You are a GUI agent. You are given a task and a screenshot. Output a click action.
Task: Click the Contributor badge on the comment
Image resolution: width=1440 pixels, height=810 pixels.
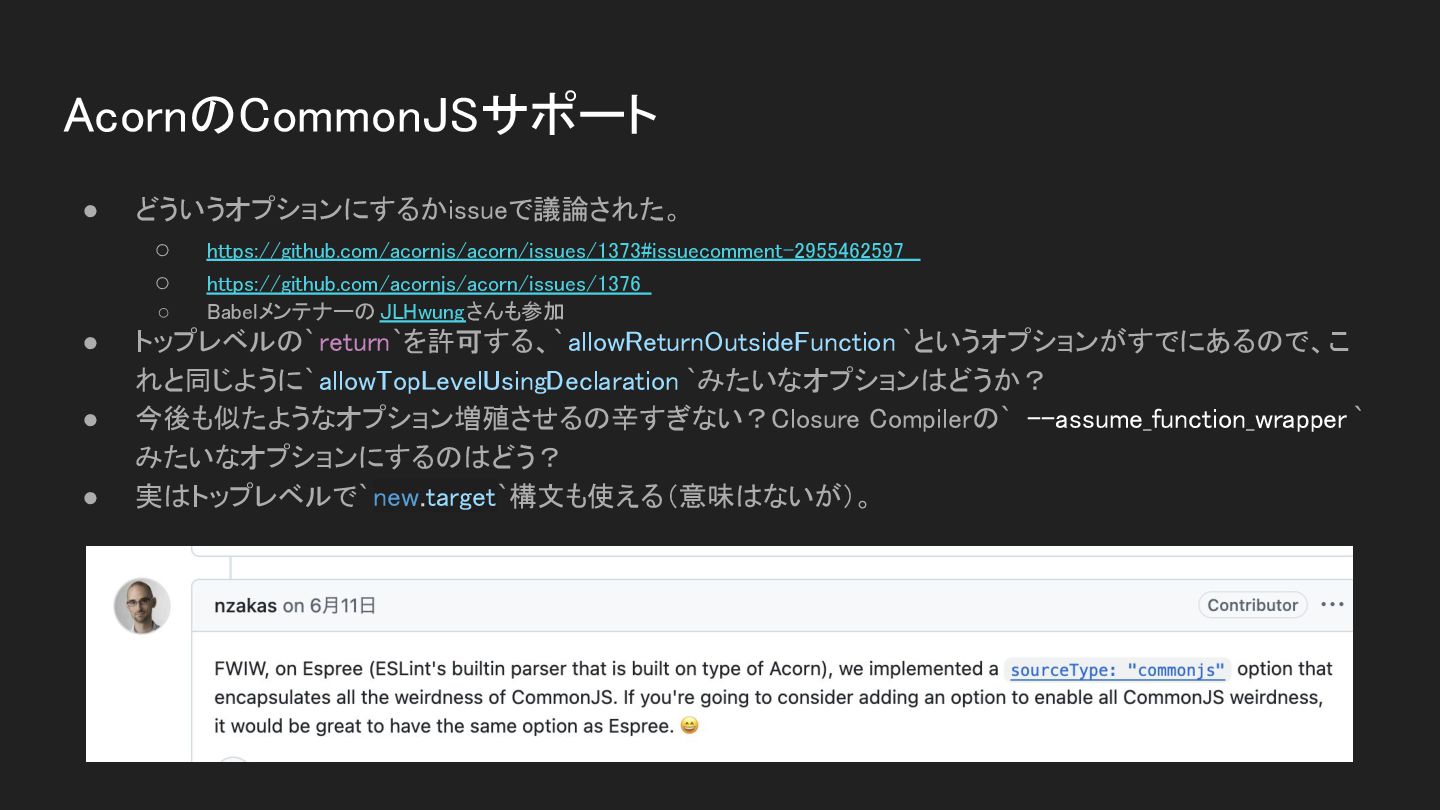(1252, 605)
